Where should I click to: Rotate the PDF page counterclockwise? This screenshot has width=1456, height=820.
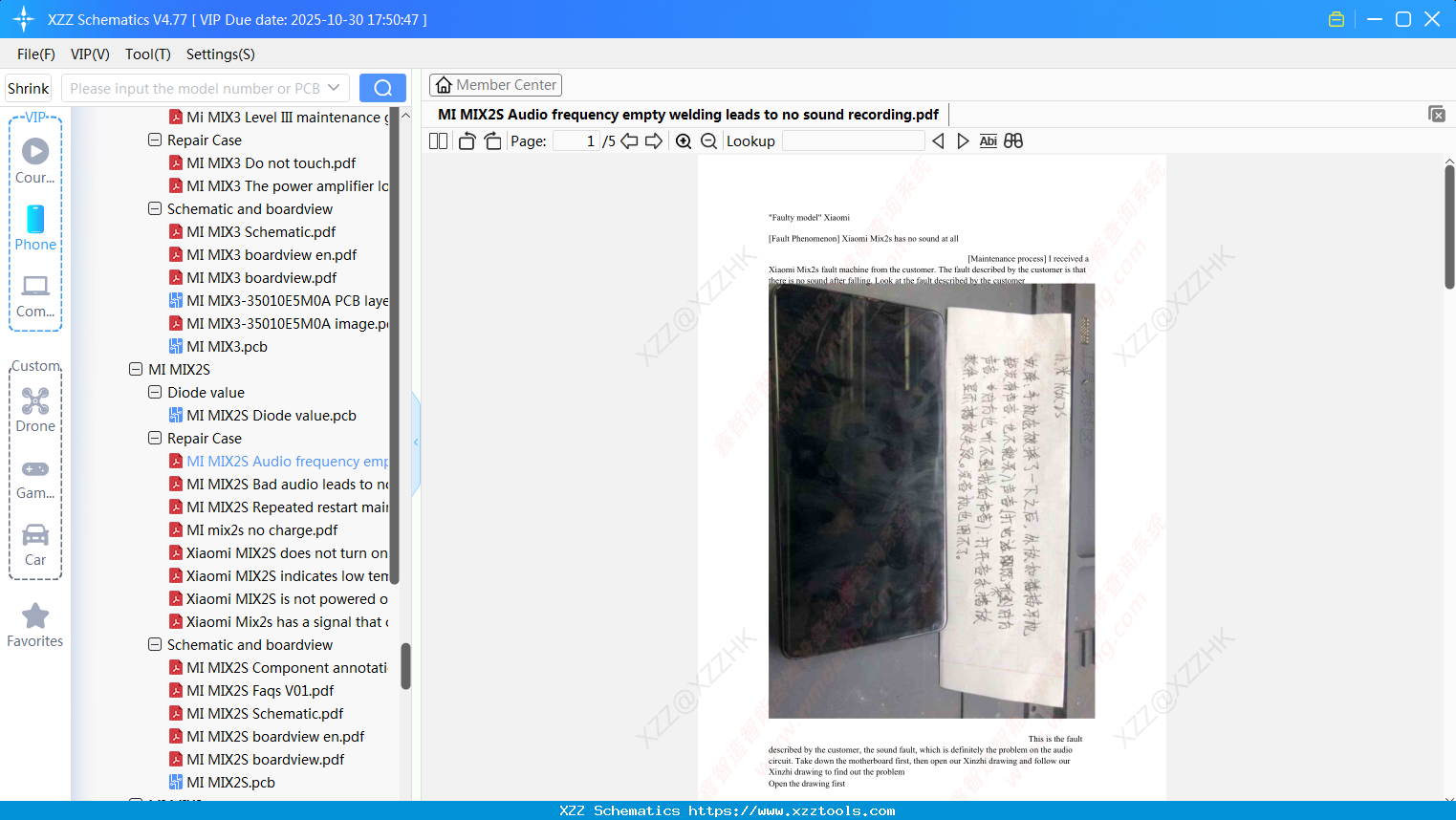[467, 141]
